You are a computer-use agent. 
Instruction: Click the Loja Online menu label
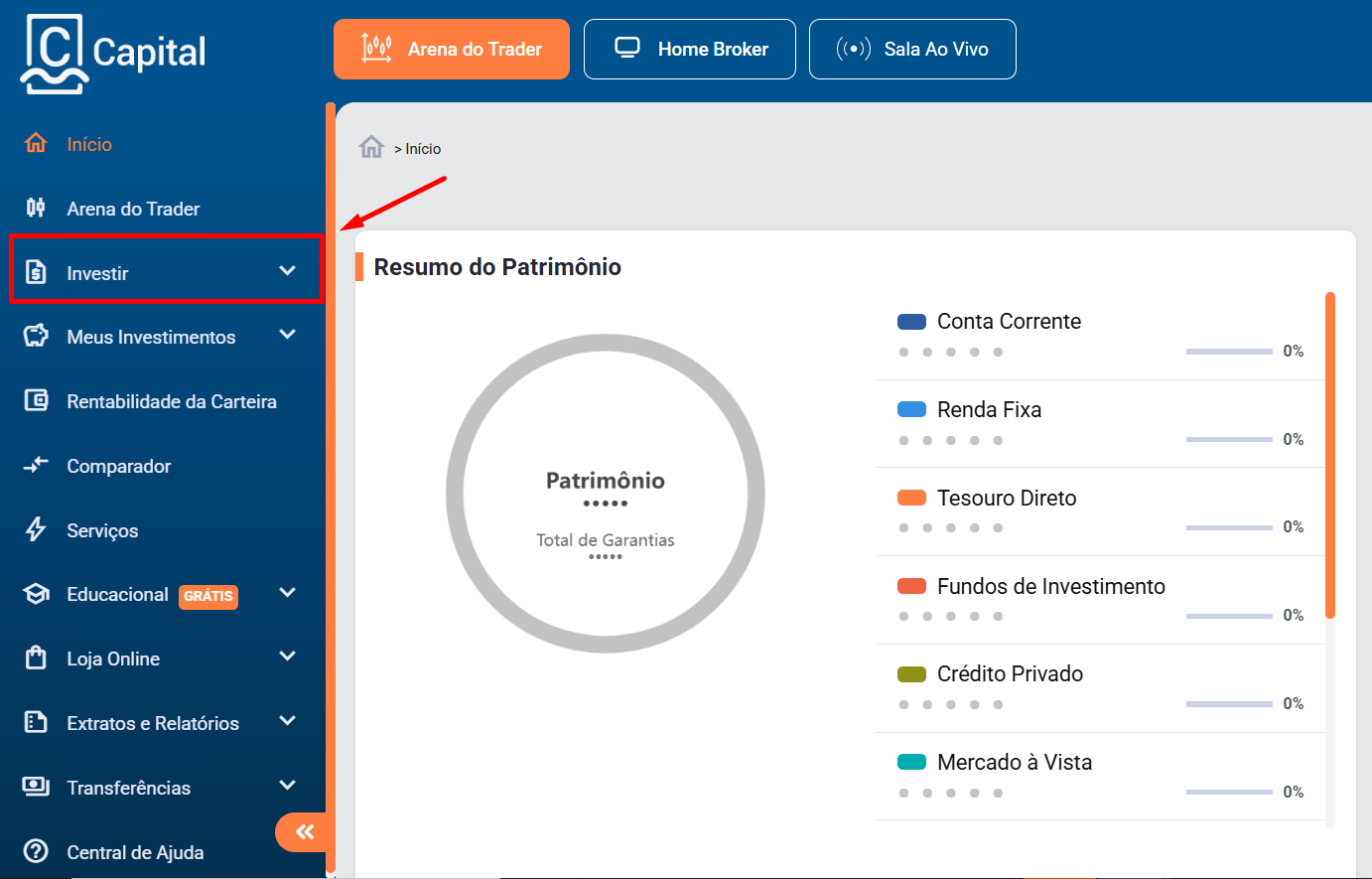[x=113, y=659]
